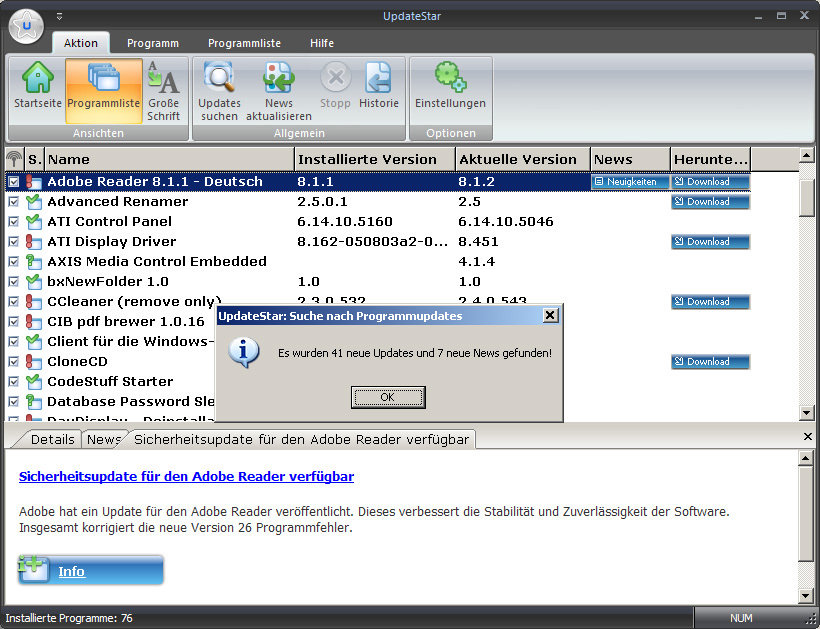The image size is (820, 629).
Task: Select the Sicherheitsupdate für den Adobe Reader tab
Action: click(x=301, y=439)
